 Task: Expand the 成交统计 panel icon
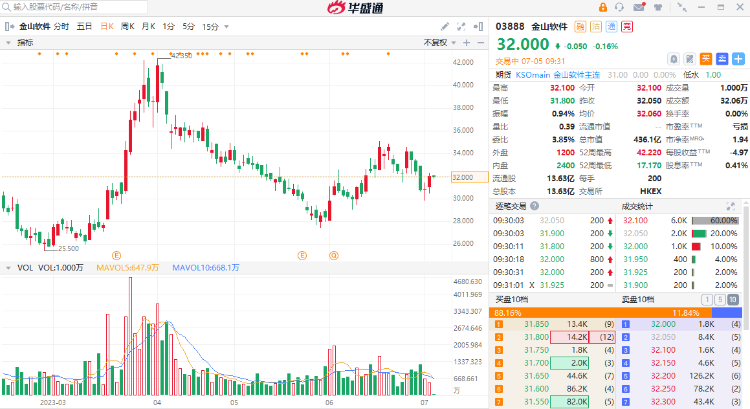tap(730, 206)
